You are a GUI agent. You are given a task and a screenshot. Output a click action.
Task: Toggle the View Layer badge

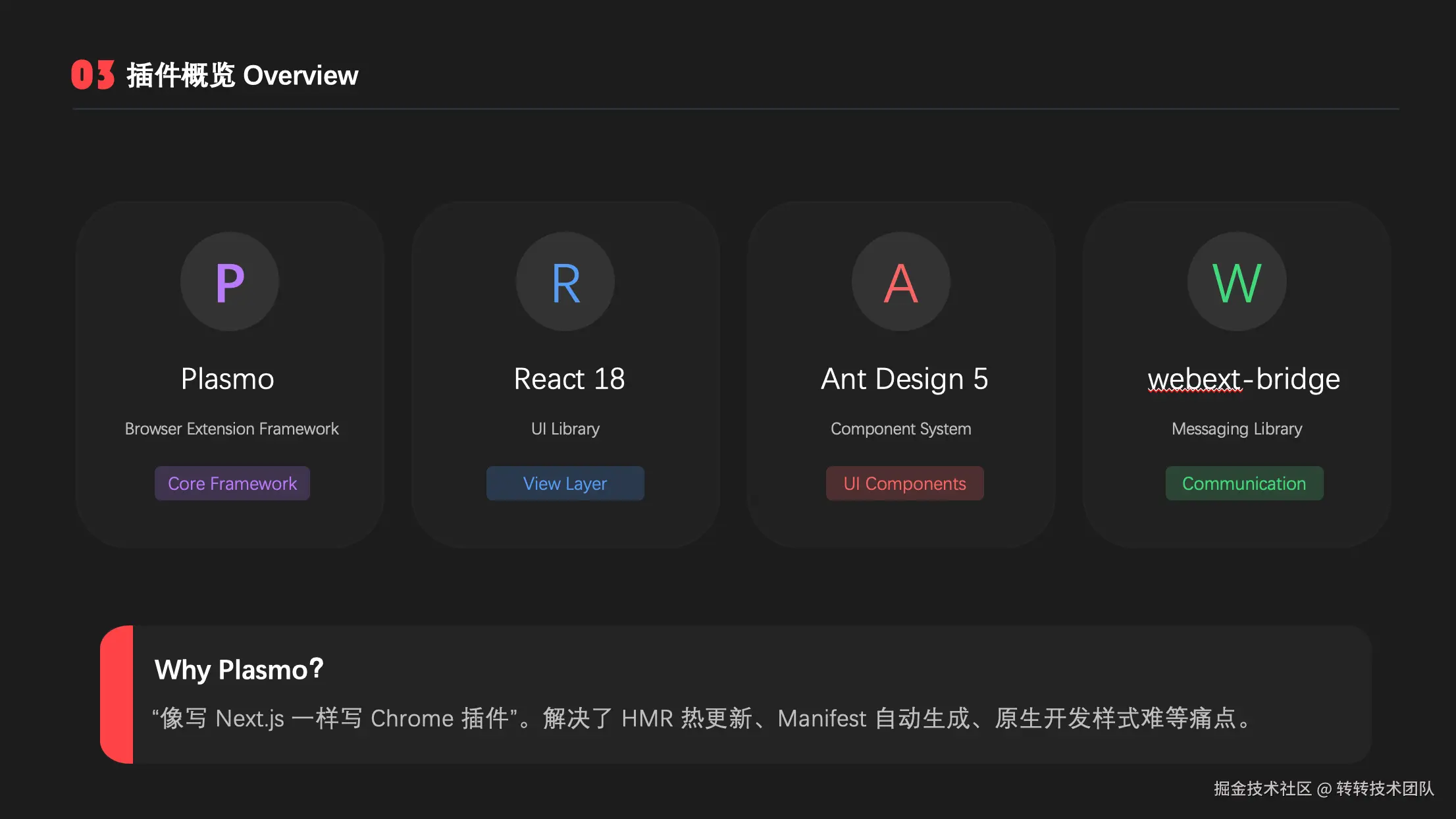565,483
